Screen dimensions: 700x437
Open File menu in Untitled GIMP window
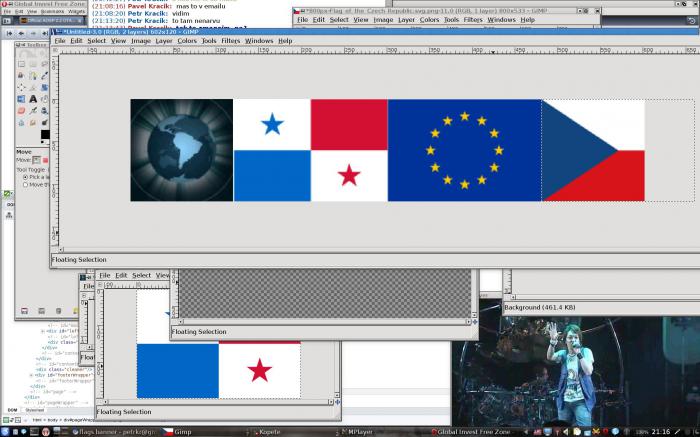(x=60, y=41)
